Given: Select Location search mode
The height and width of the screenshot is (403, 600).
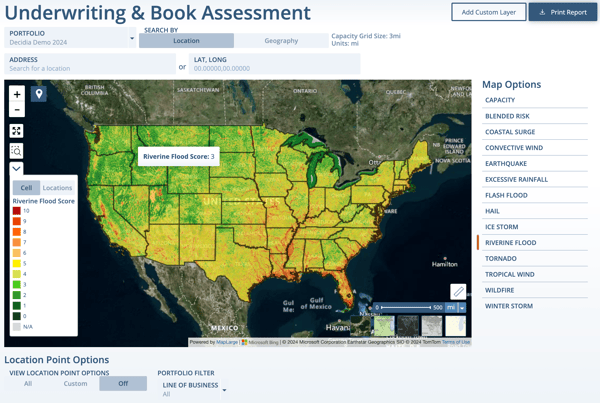Looking at the screenshot, I should [x=186, y=41].
